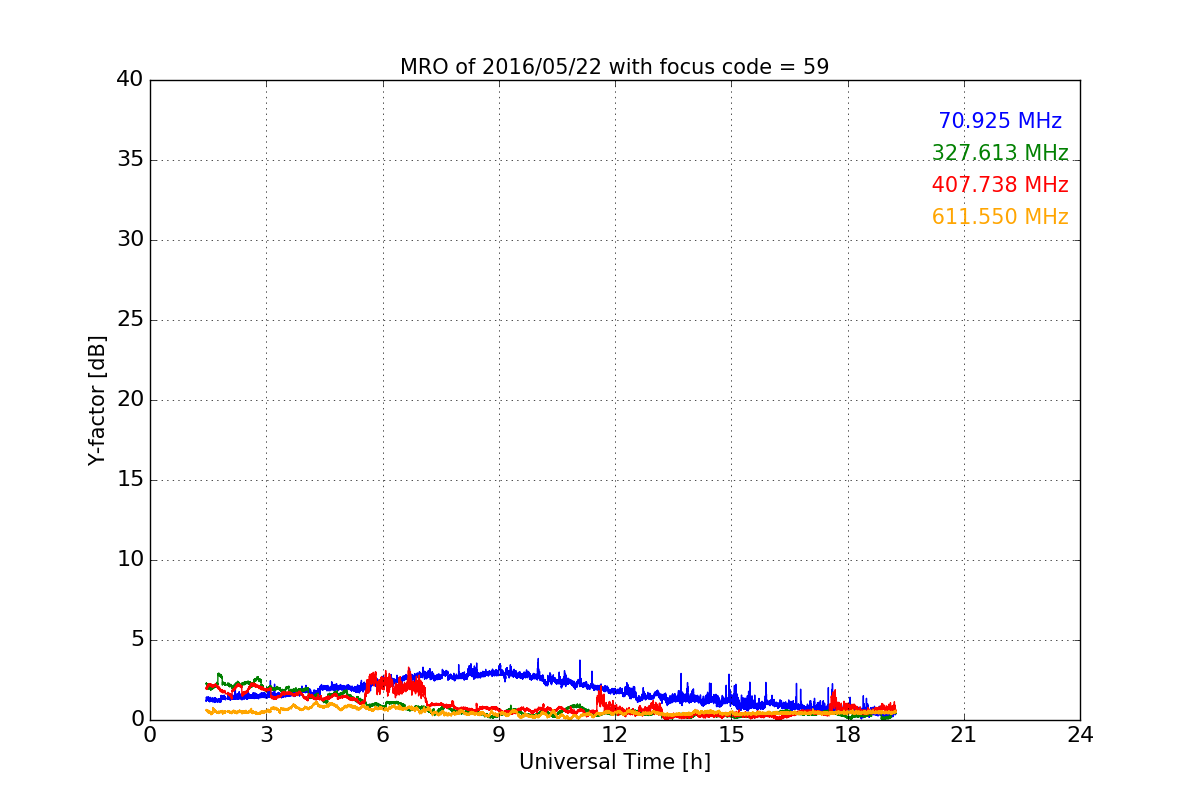Select the 407.738 MHz legend label
This screenshot has height=800, width=1200.
(x=1000, y=185)
